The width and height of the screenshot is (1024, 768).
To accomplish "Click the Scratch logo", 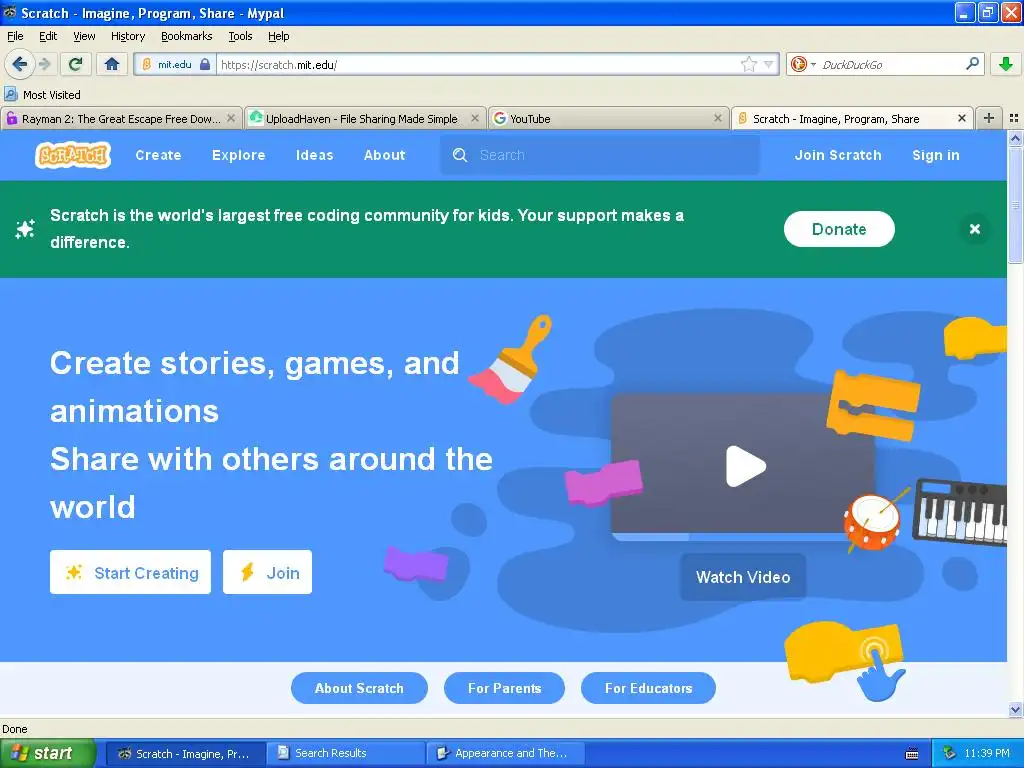I will [x=72, y=155].
